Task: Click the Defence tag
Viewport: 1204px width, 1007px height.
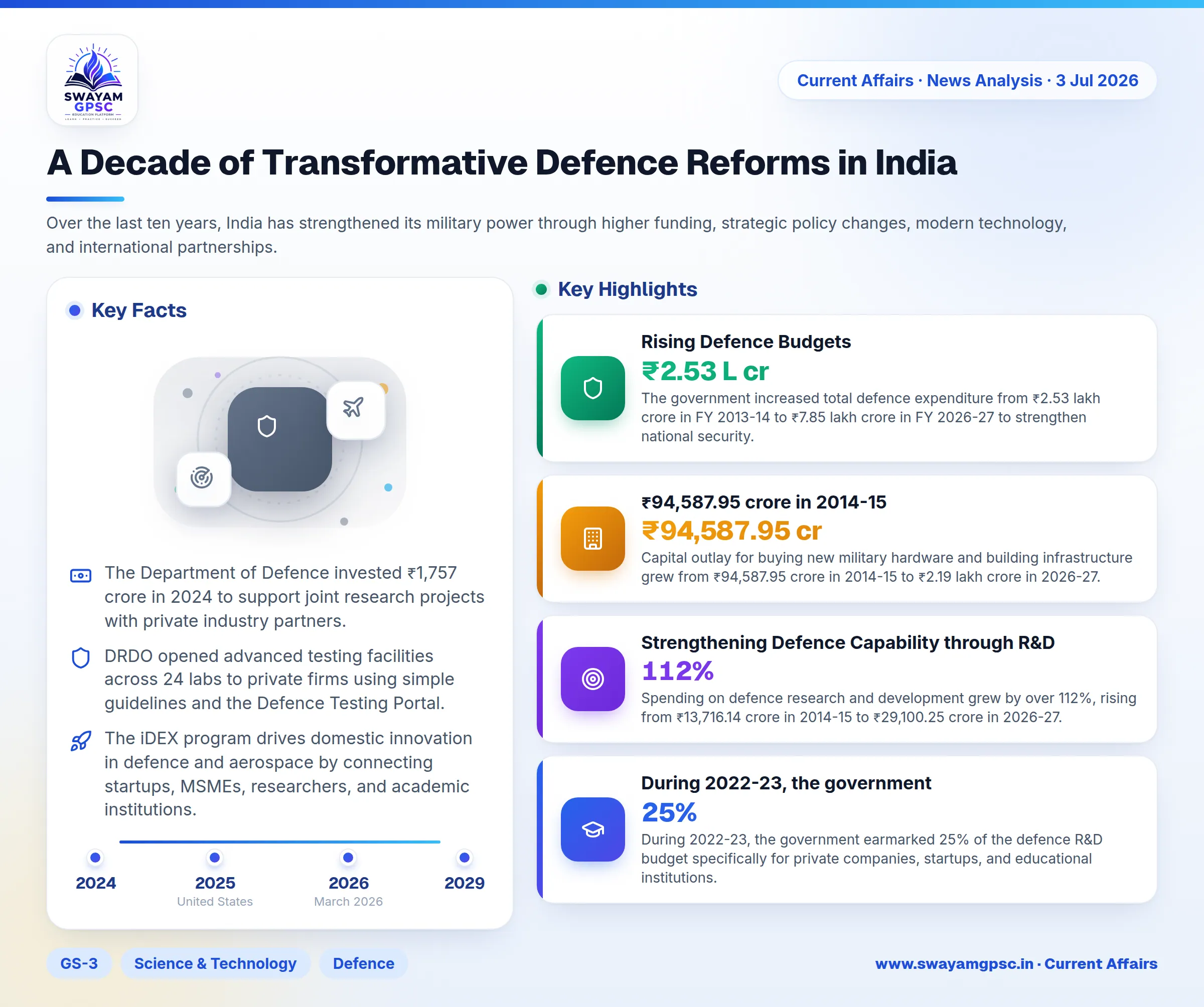Action: tap(364, 963)
